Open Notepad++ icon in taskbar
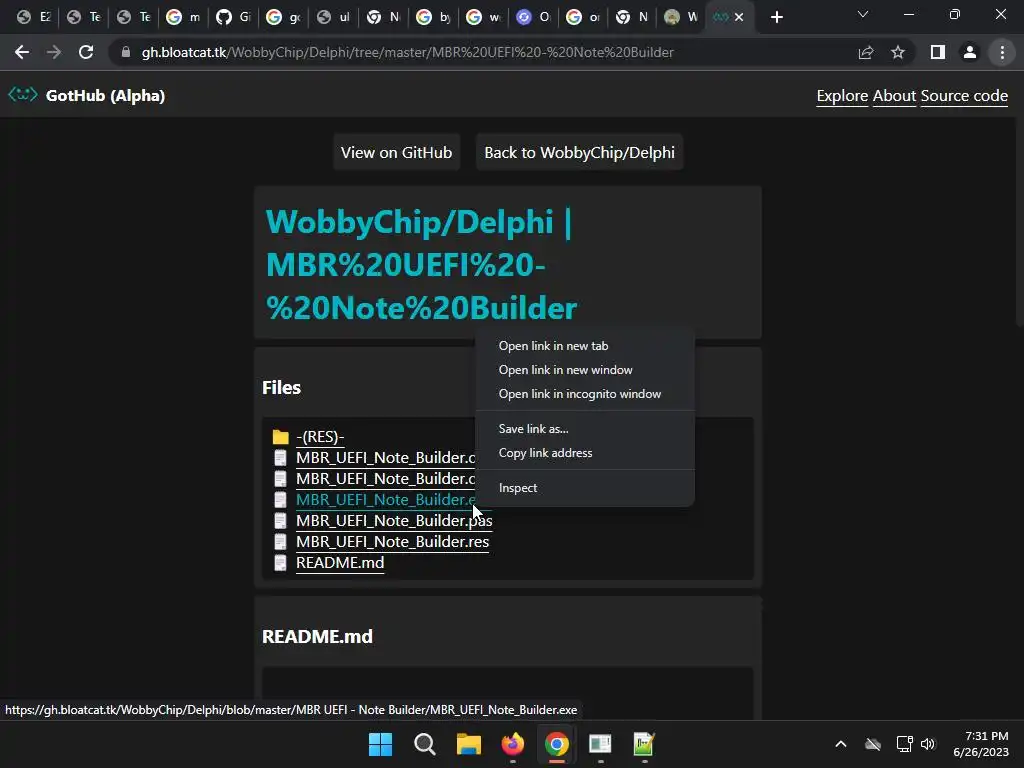 coord(644,744)
